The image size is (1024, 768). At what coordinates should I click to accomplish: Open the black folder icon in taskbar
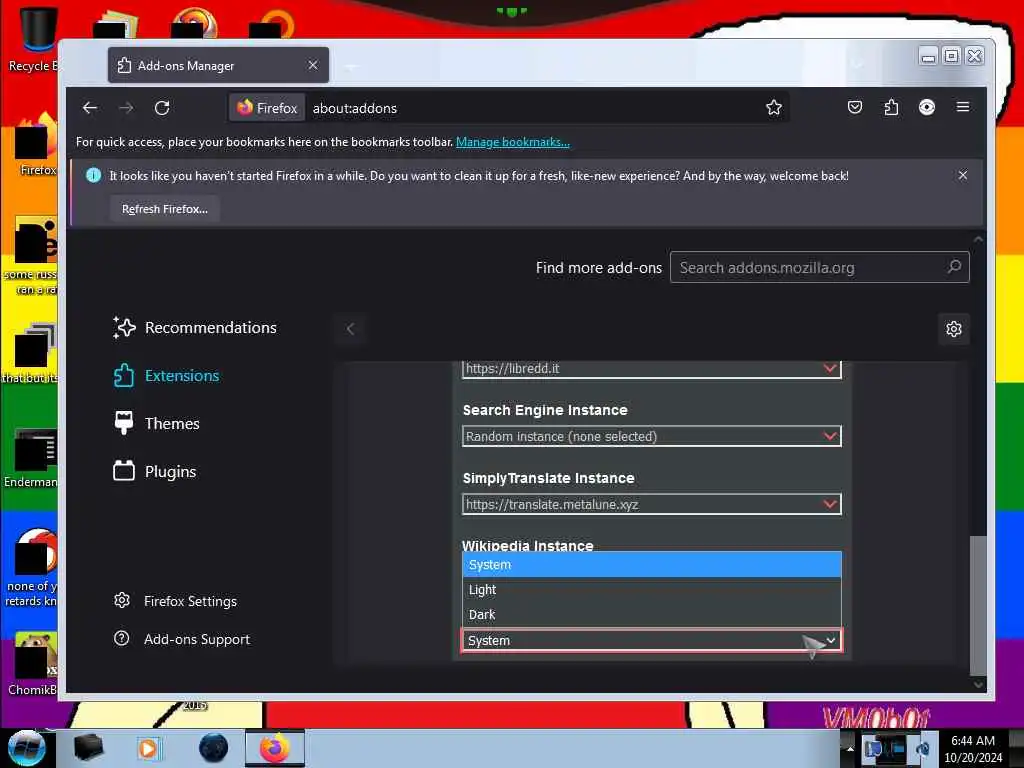click(88, 748)
